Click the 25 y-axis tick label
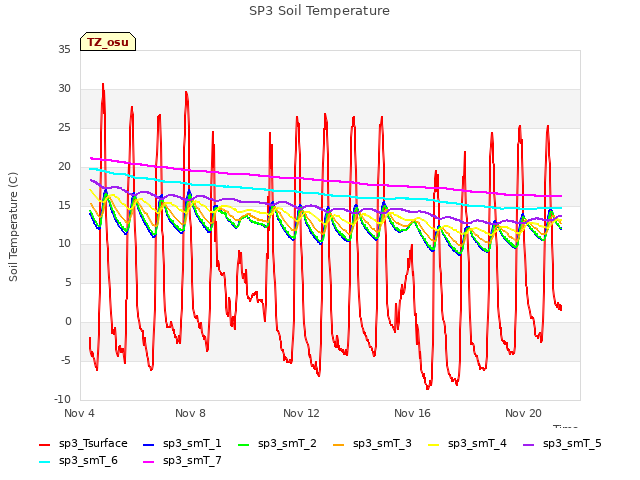 pos(64,127)
